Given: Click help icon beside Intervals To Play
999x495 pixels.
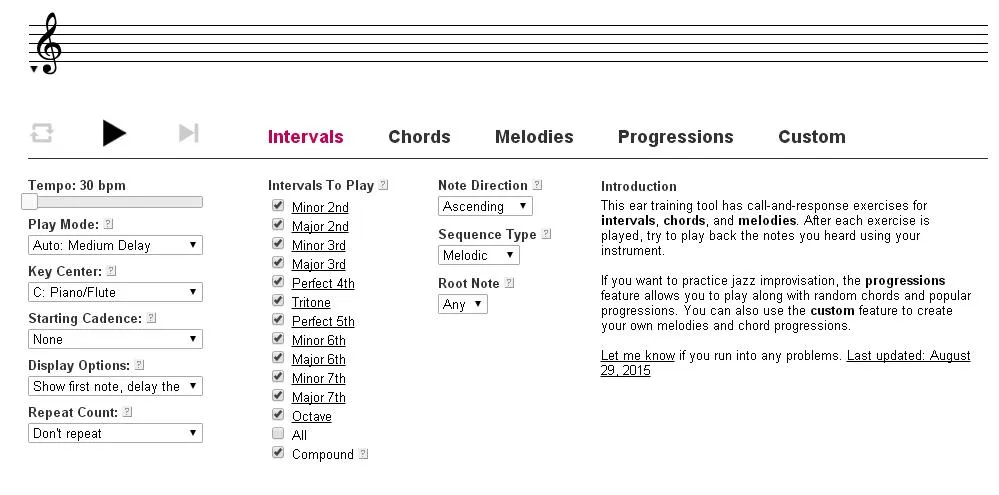Looking at the screenshot, I should 383,185.
